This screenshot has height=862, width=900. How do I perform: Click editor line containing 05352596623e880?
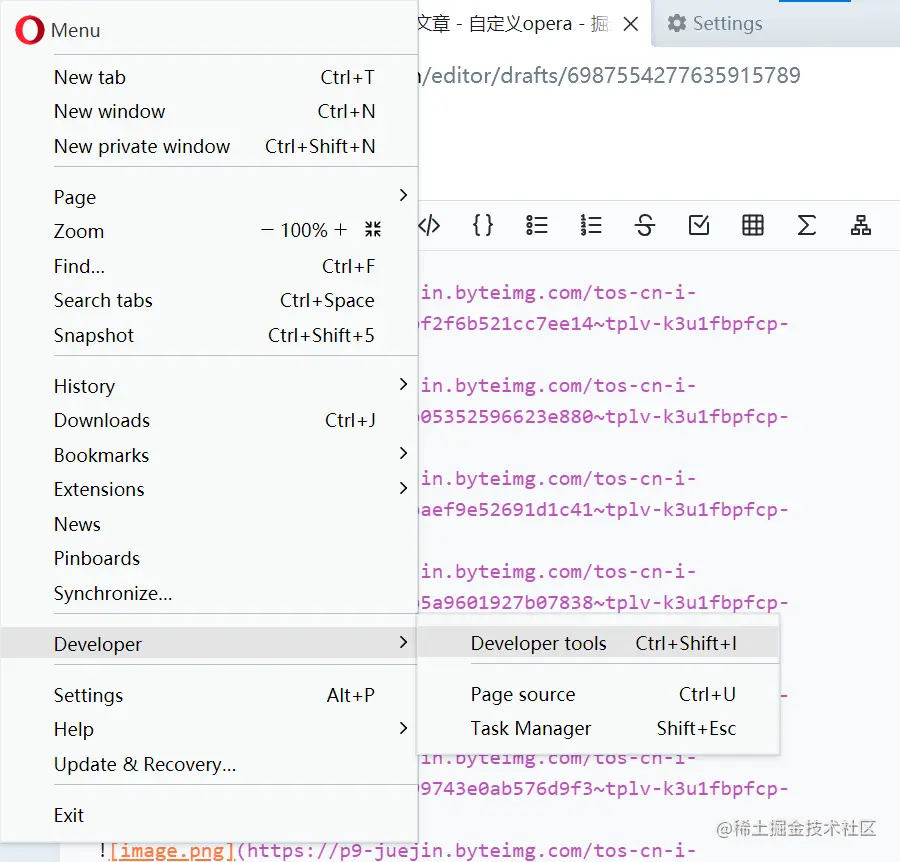604,417
